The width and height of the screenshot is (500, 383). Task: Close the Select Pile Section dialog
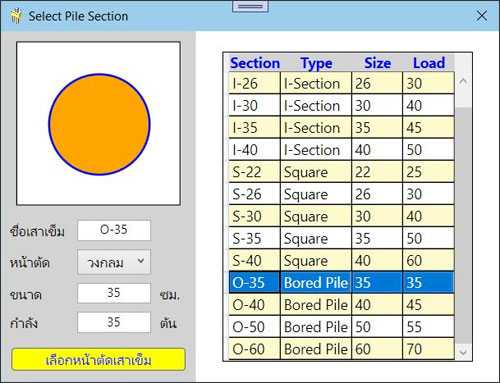tap(482, 16)
